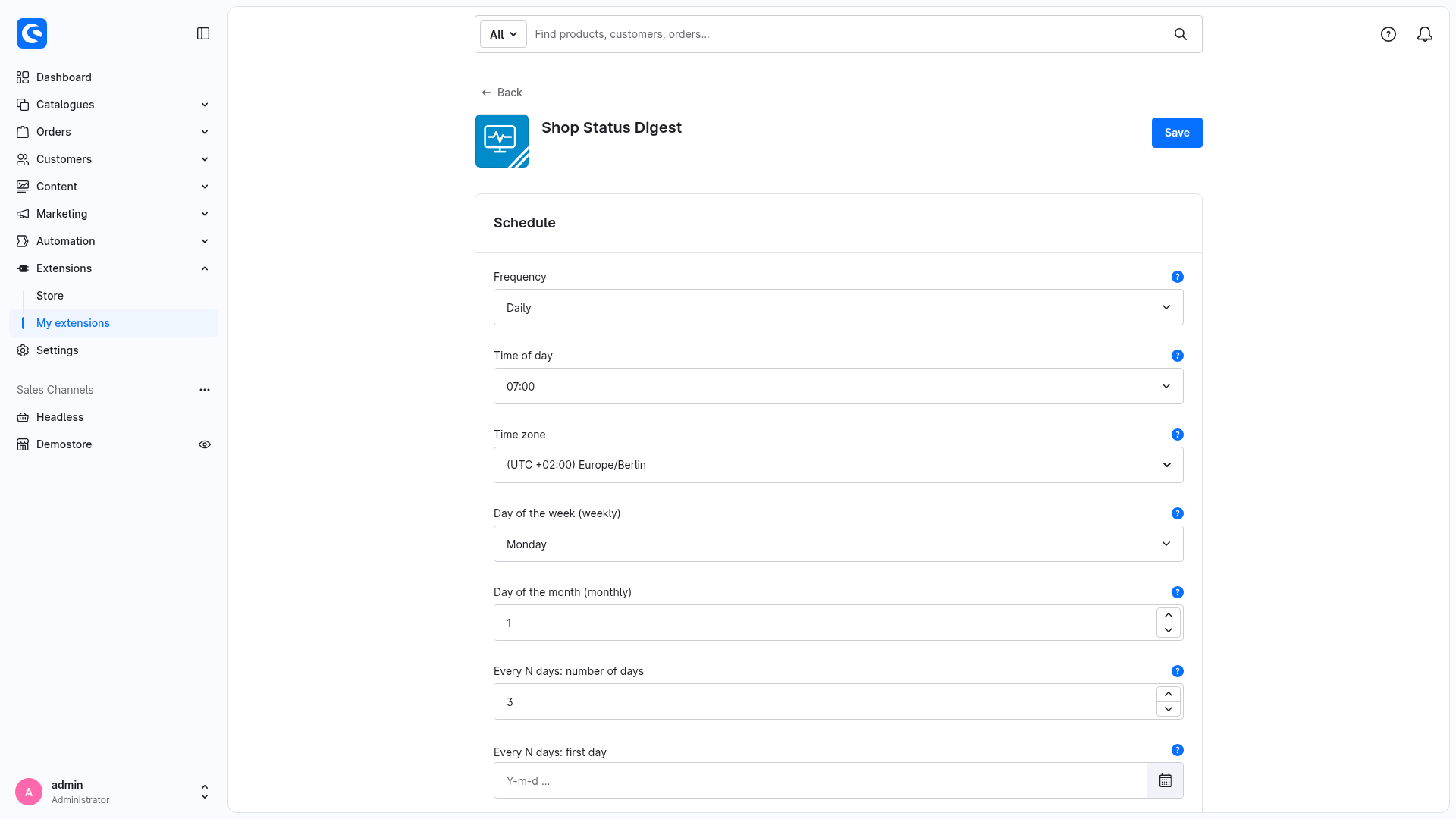Open the Time of day dropdown
This screenshot has width=1456, height=819.
(839, 386)
